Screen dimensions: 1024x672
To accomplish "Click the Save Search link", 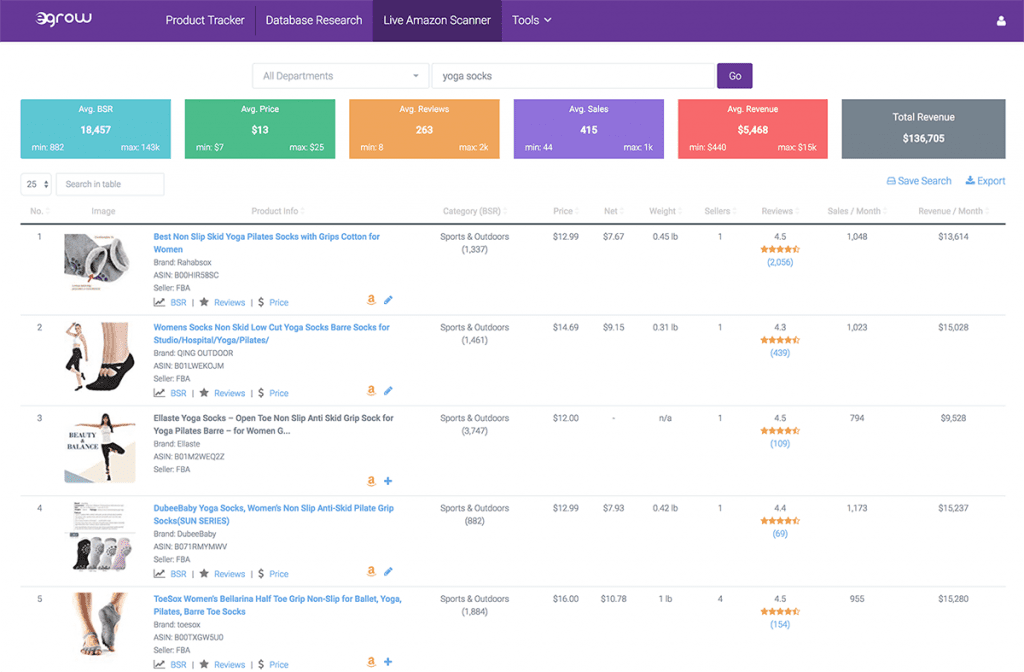I will pyautogui.click(x=919, y=181).
